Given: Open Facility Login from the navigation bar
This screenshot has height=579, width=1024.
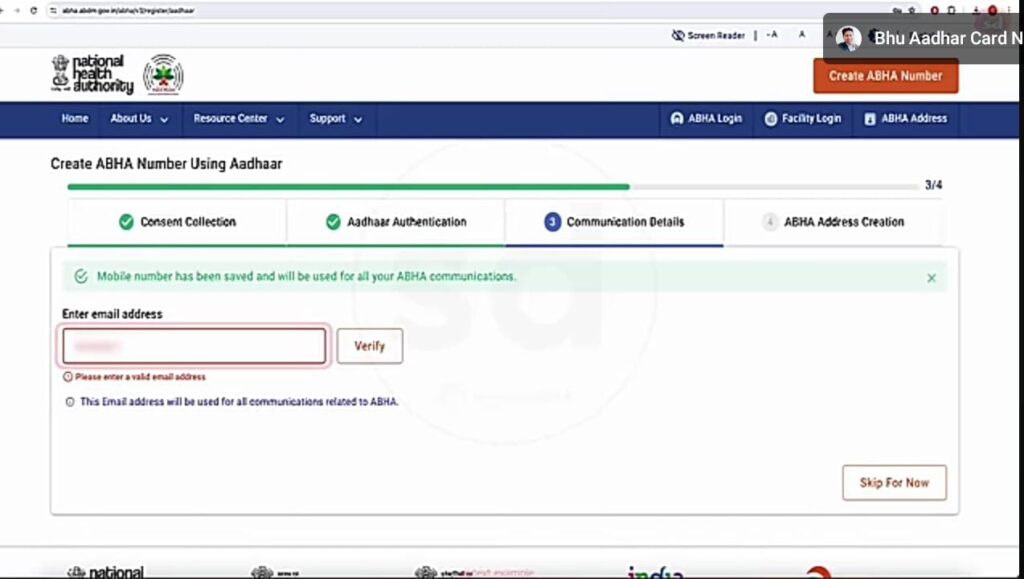Looking at the screenshot, I should point(803,119).
